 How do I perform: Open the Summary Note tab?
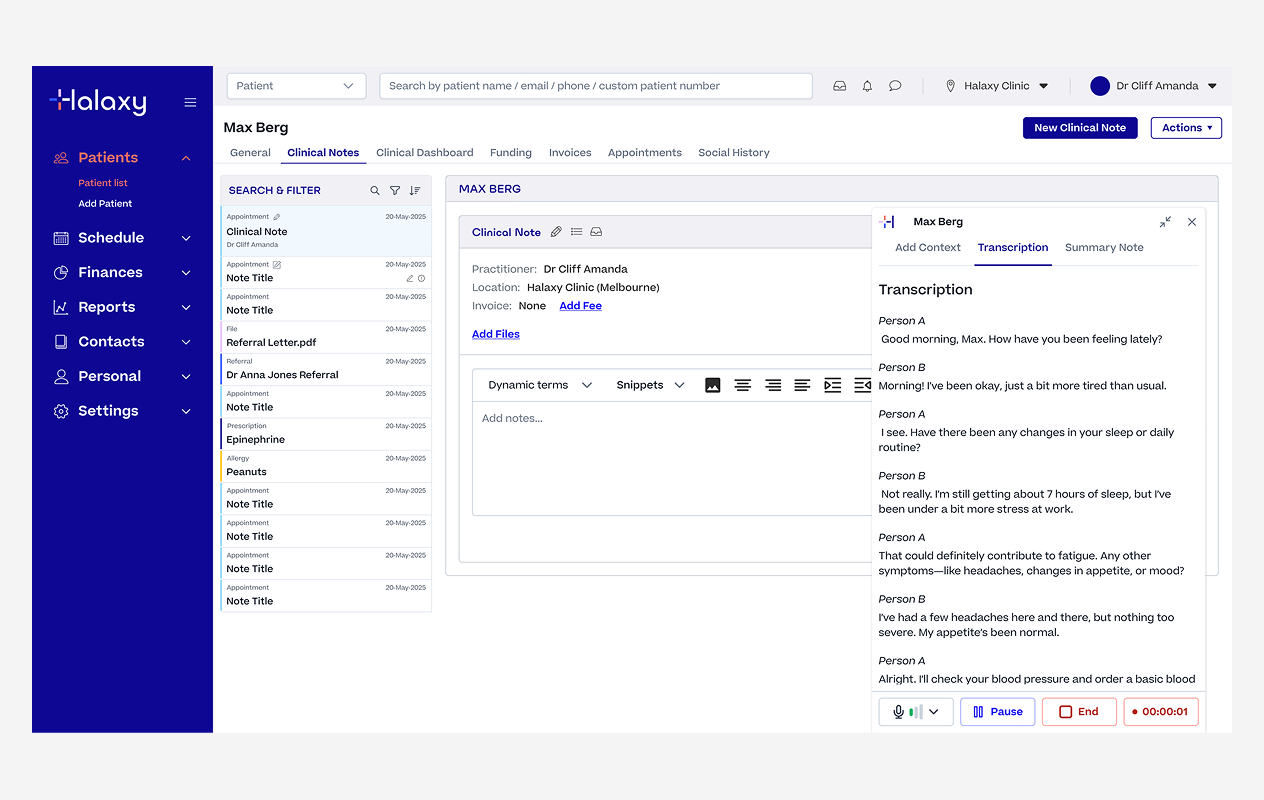(x=1104, y=248)
